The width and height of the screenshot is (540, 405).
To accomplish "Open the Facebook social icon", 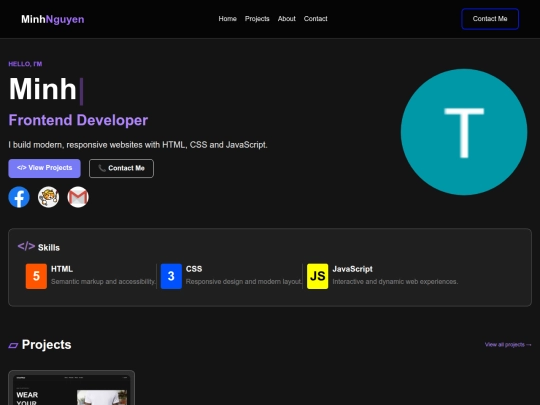I will (19, 197).
